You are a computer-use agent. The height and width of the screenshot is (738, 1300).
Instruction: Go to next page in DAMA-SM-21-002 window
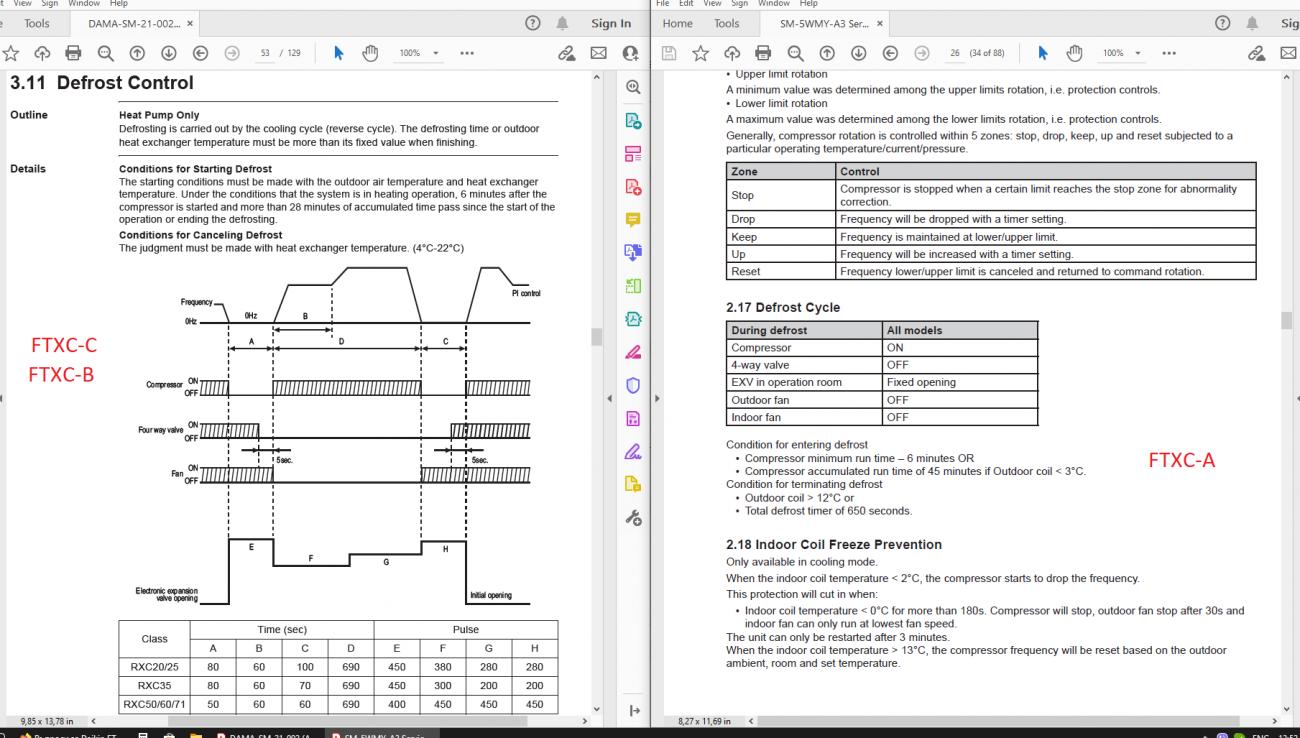[x=168, y=53]
